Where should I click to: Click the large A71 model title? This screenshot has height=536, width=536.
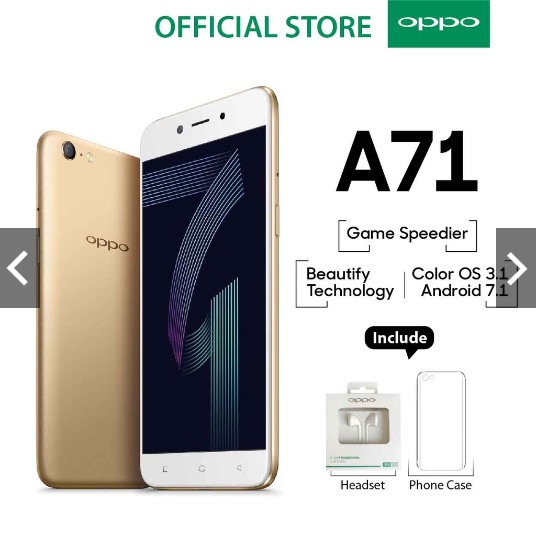[407, 162]
